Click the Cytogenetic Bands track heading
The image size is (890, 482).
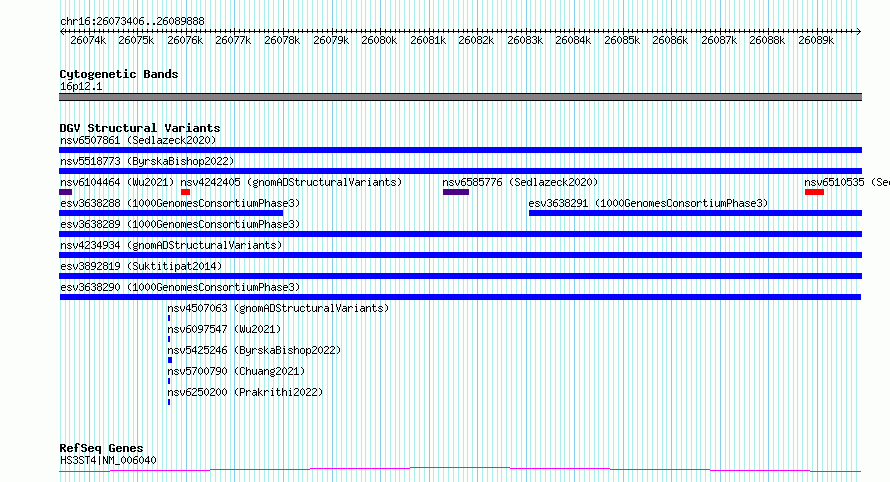click(119, 74)
